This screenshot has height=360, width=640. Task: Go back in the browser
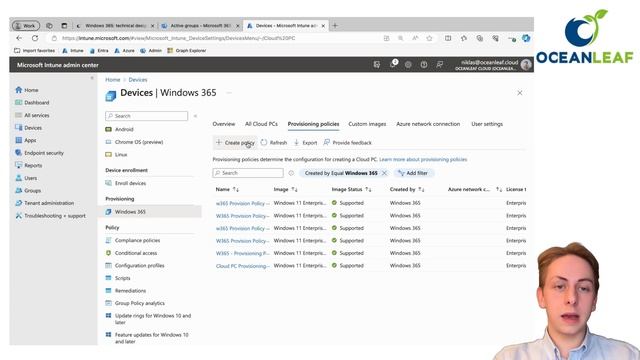19,38
